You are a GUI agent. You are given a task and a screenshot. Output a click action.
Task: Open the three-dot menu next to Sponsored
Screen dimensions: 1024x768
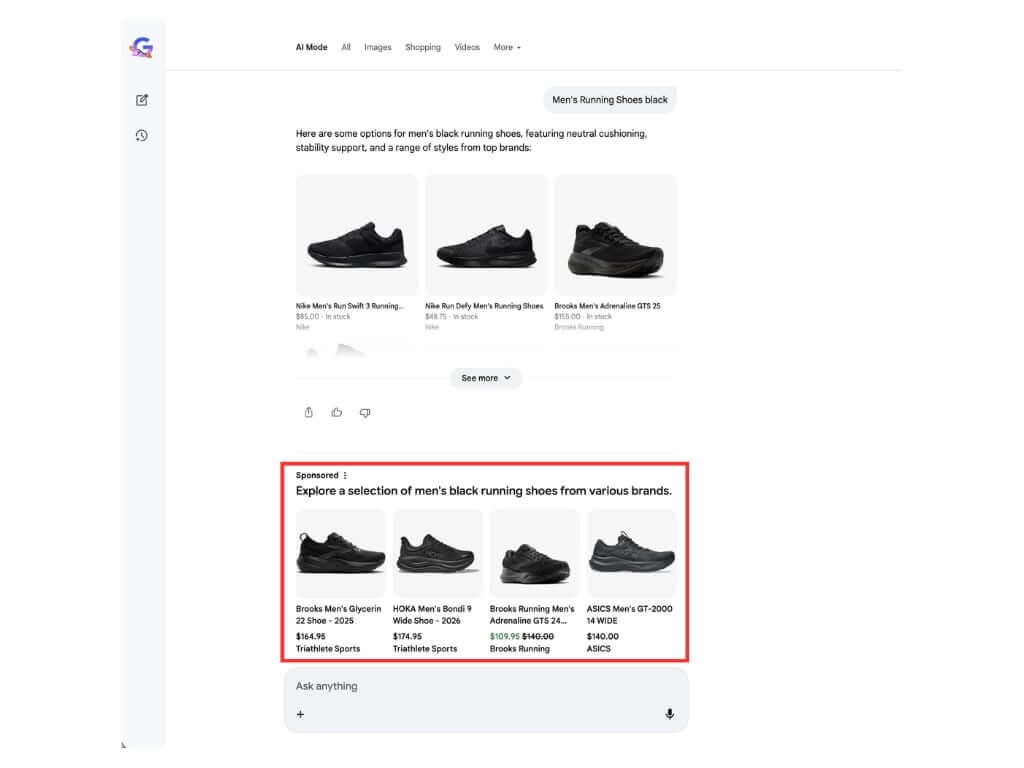(x=345, y=475)
